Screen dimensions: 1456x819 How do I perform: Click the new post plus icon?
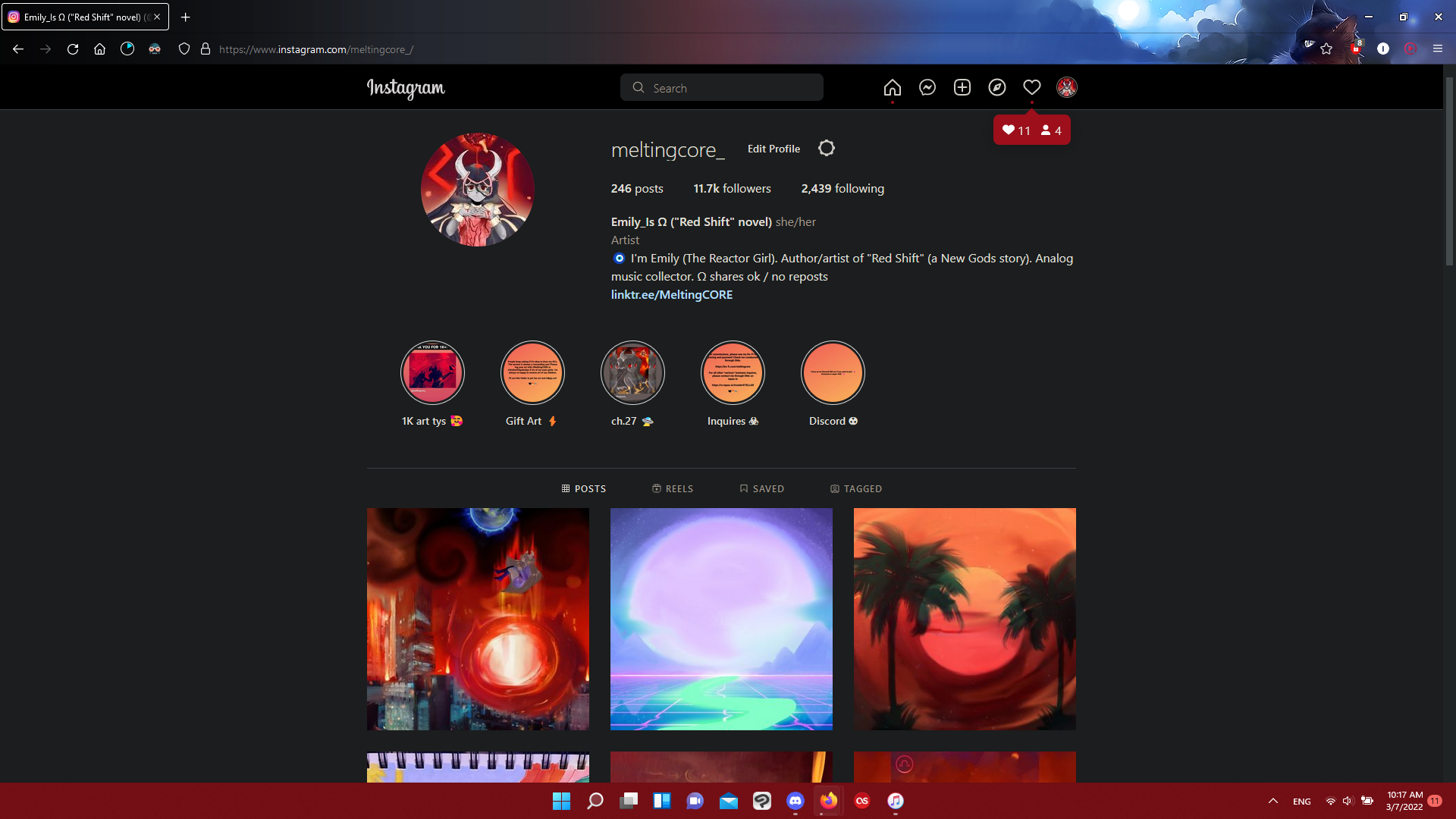962,88
